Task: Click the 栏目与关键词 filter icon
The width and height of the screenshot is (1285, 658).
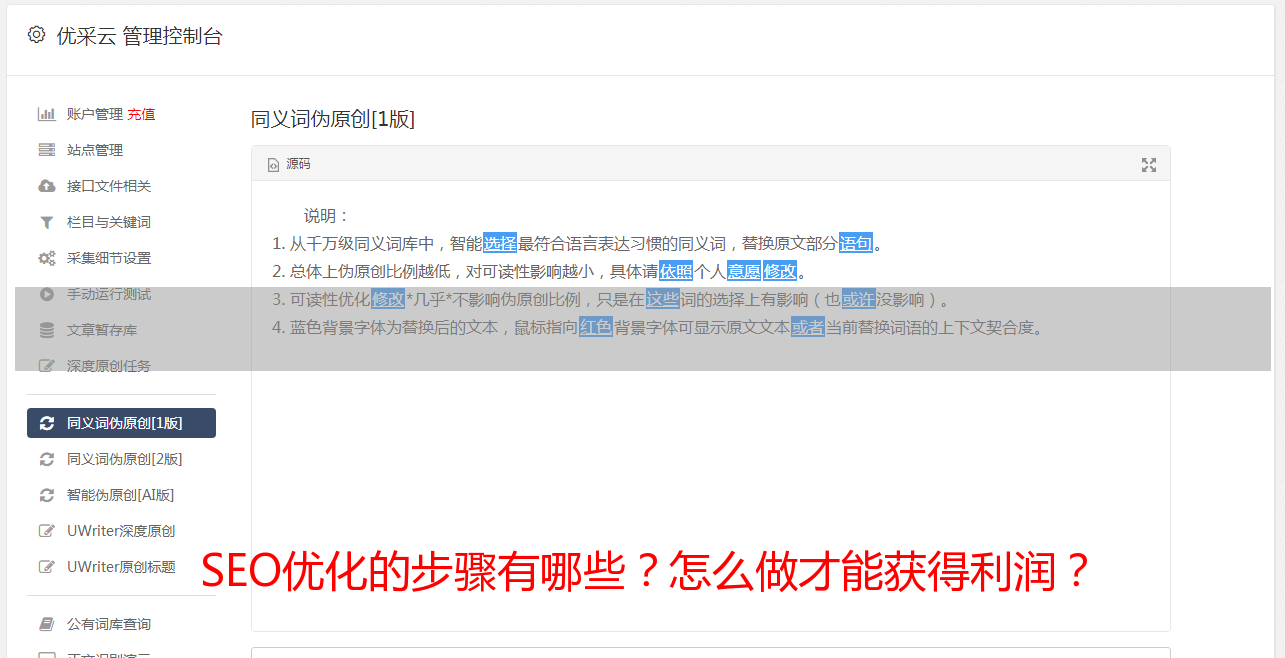Action: click(46, 222)
